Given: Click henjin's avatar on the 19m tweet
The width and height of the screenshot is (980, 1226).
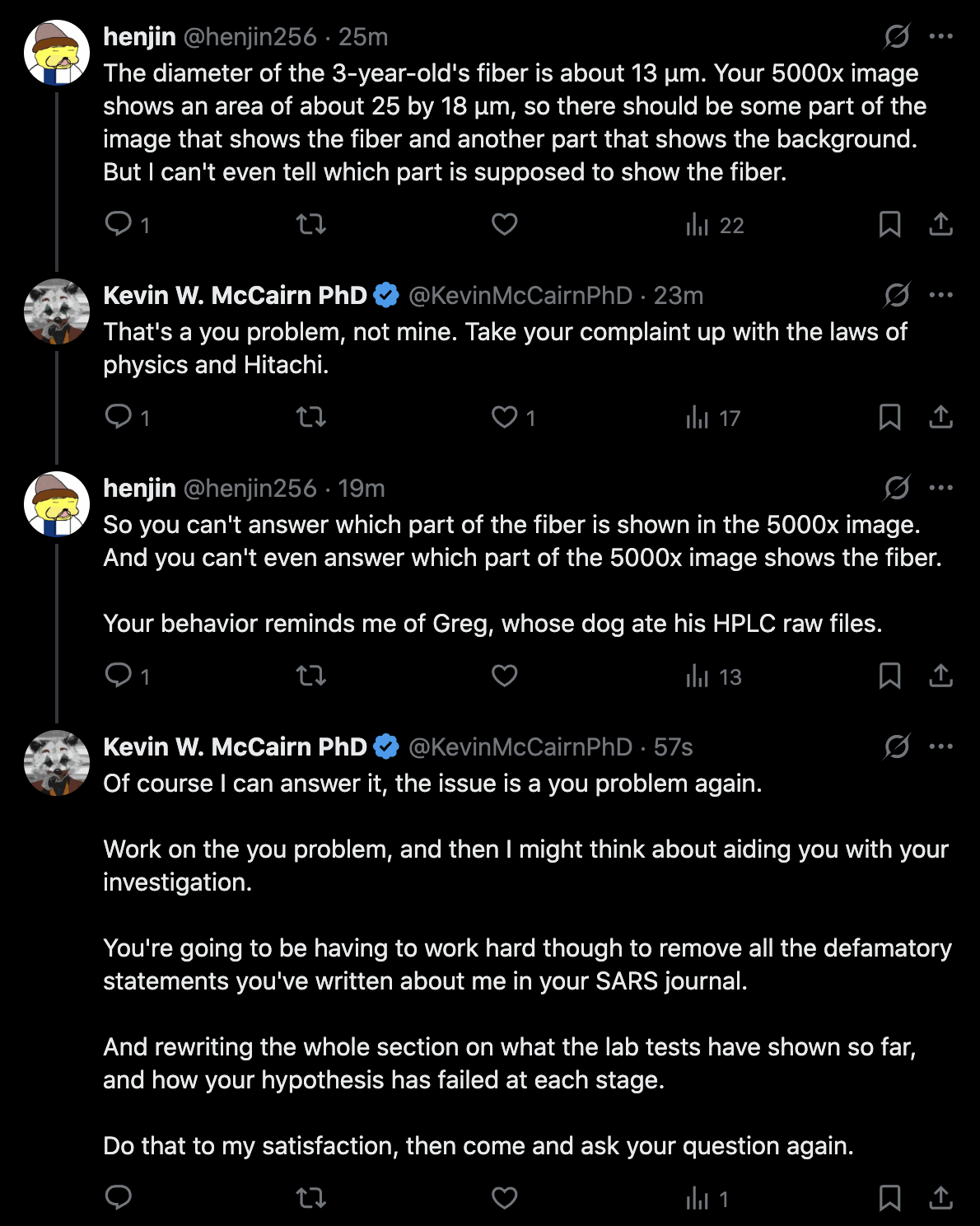Looking at the screenshot, I should [x=57, y=504].
